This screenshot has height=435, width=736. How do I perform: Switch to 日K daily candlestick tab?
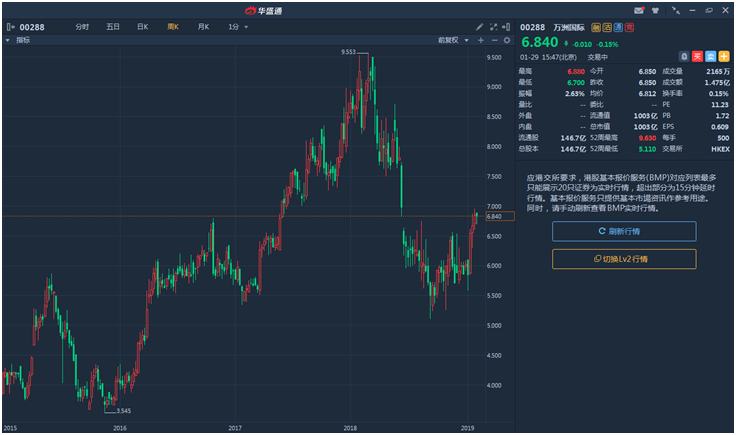(x=143, y=27)
